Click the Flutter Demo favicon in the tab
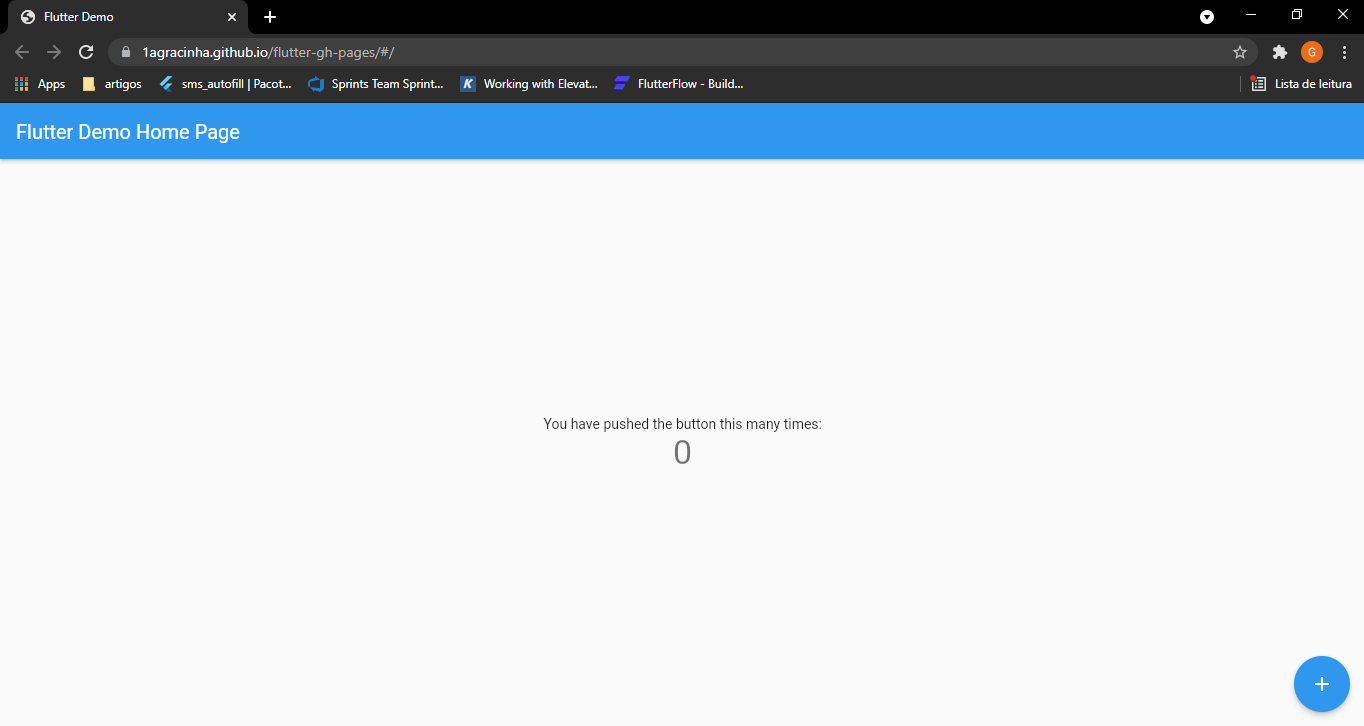 click(x=27, y=16)
